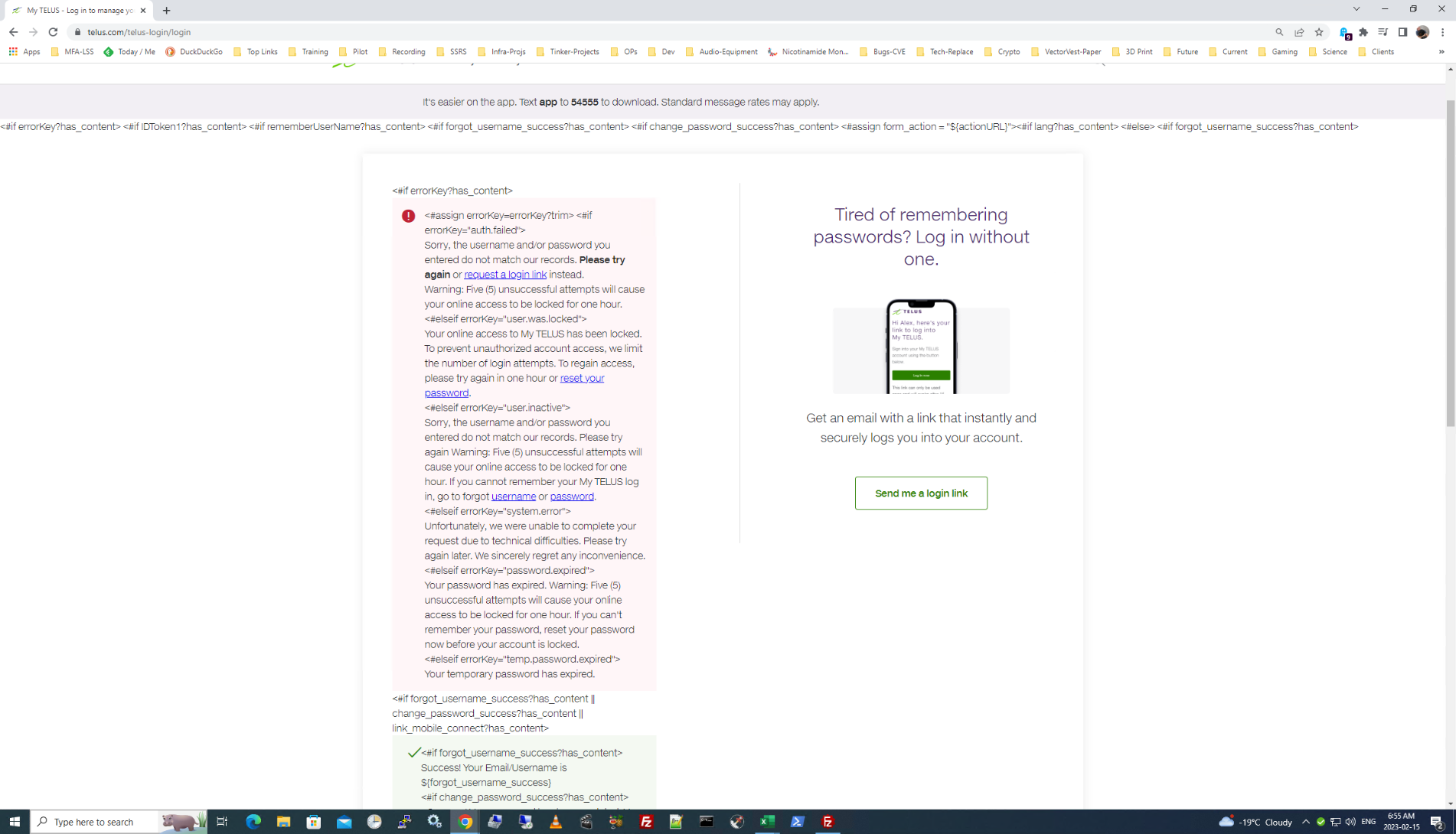The width and height of the screenshot is (1456, 834).
Task: Open the volume control in system tray
Action: pos(1350,822)
